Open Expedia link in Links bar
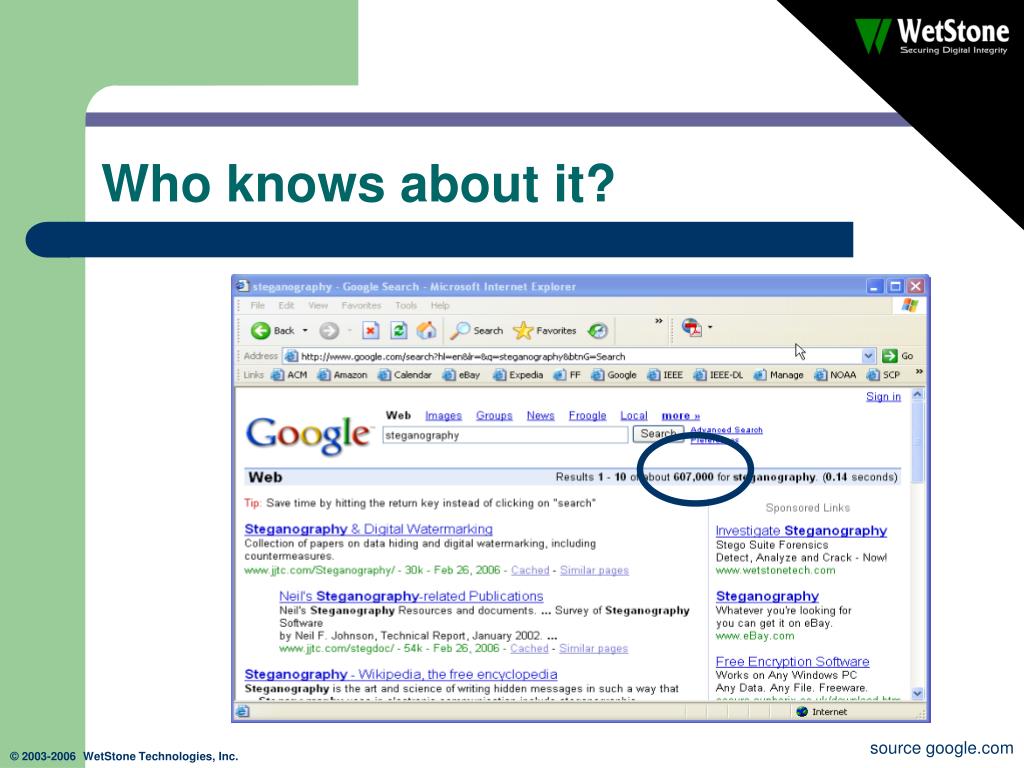 [518, 375]
